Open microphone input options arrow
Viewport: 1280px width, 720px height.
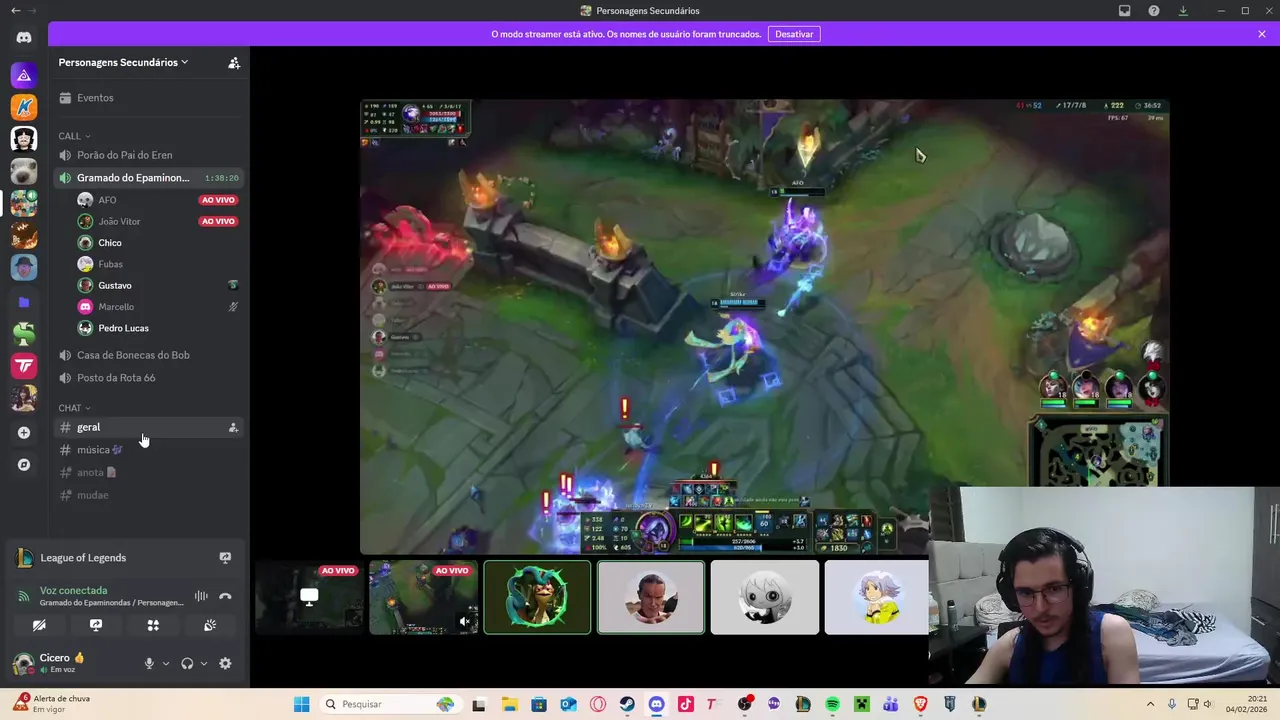pyautogui.click(x=166, y=664)
